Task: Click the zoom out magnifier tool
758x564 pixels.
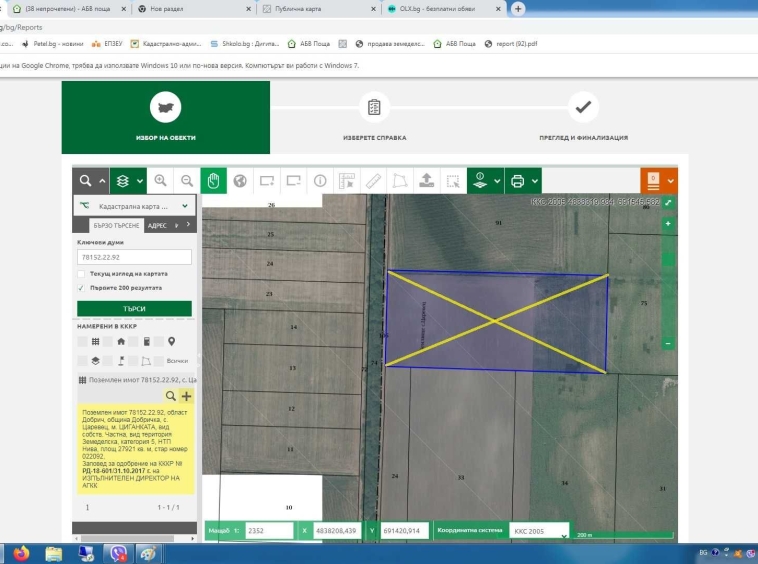Action: point(186,181)
